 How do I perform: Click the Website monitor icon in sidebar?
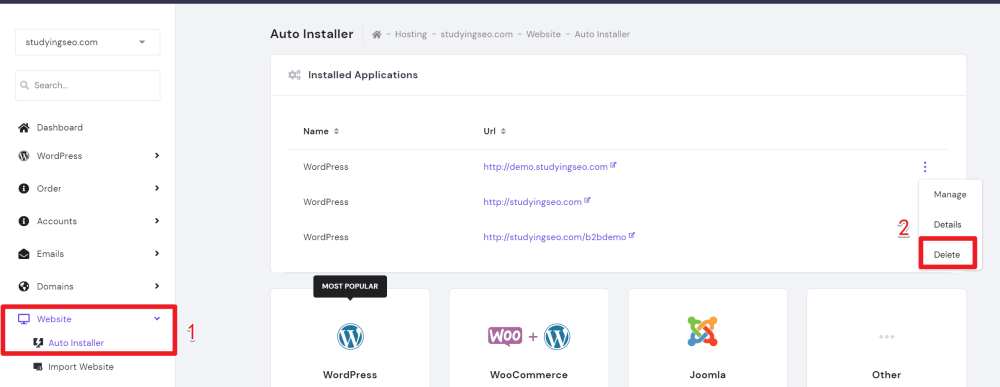[24, 319]
